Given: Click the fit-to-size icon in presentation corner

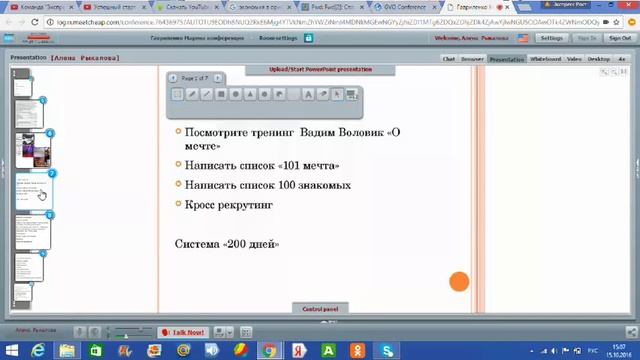Looking at the screenshot, I should click(x=623, y=72).
